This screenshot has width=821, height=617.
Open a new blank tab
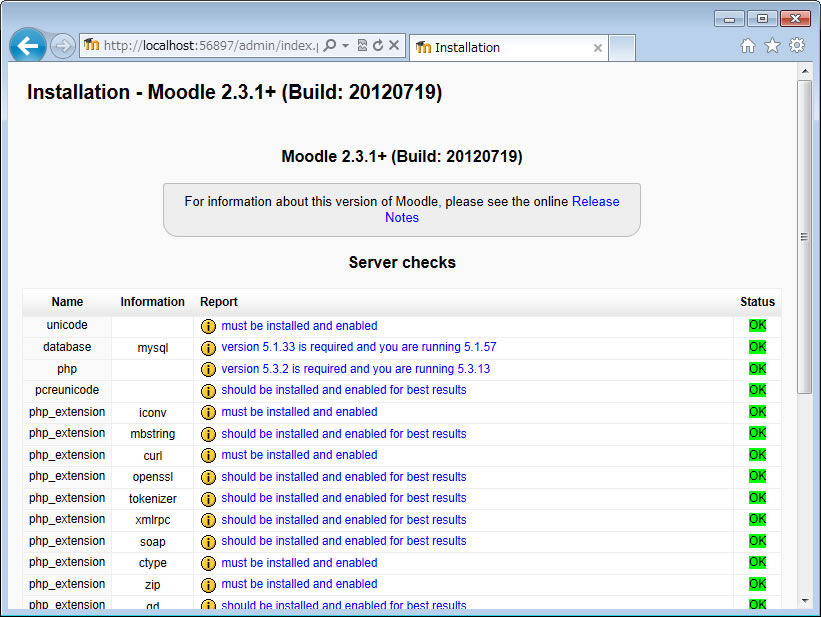point(621,47)
